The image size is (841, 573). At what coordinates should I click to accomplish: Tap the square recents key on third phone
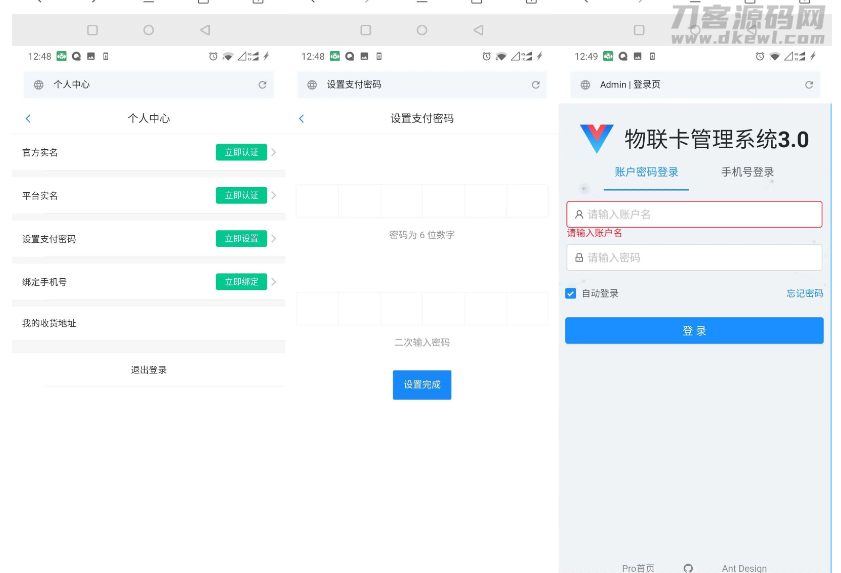[x=639, y=30]
